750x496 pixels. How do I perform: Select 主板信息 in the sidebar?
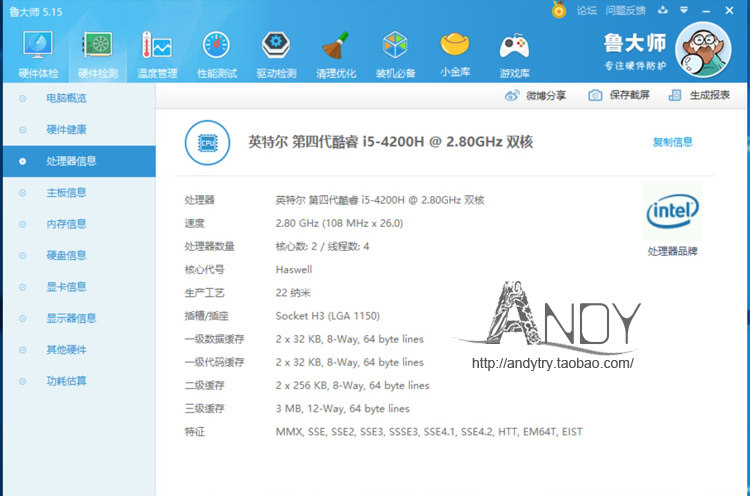click(x=79, y=193)
